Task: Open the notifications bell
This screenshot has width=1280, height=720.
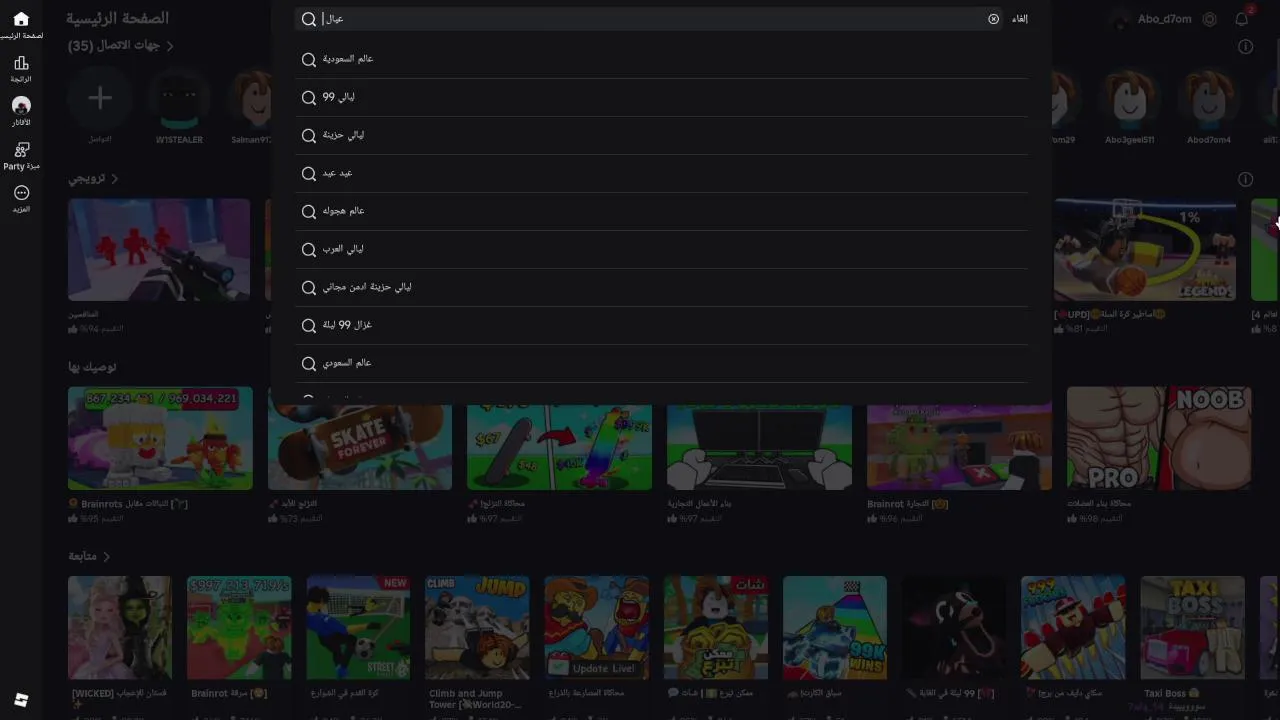Action: coord(1241,19)
